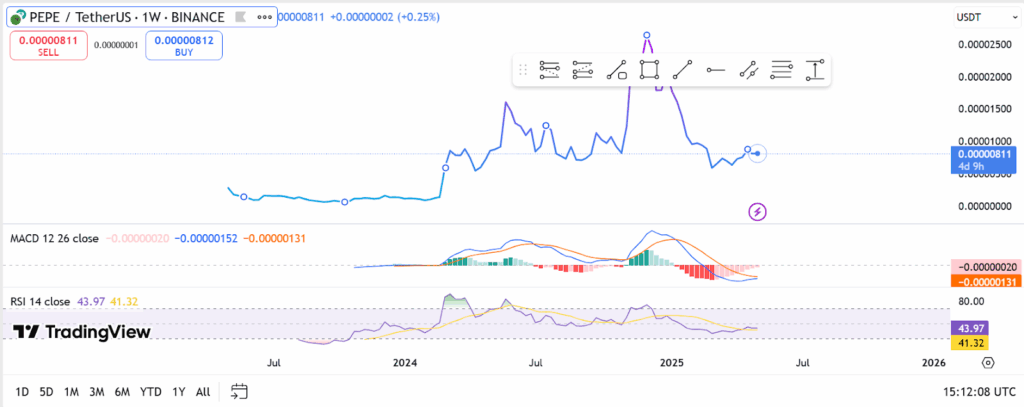Image resolution: width=1024 pixels, height=407 pixels.
Task: Switch to the 1D time range
Action: [x=22, y=392]
